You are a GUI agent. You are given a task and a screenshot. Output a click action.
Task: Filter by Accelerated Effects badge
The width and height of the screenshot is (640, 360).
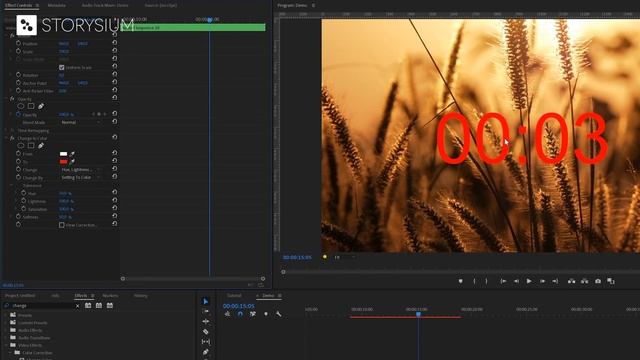pyautogui.click(x=88, y=305)
